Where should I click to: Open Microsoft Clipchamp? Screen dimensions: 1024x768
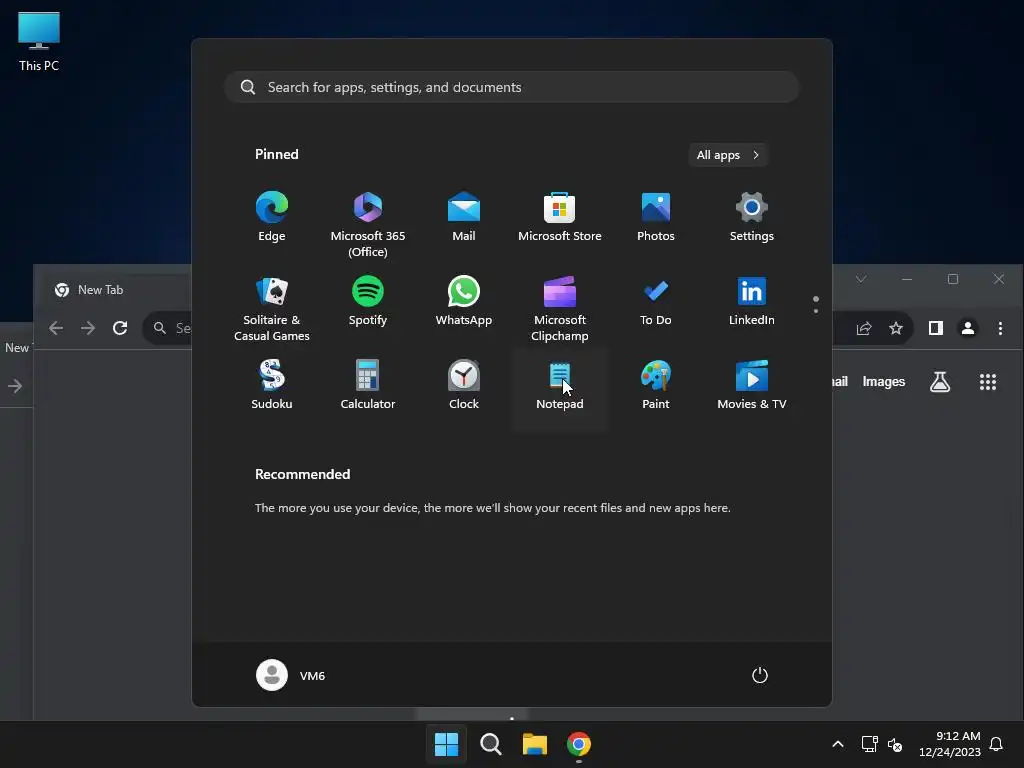click(x=560, y=309)
